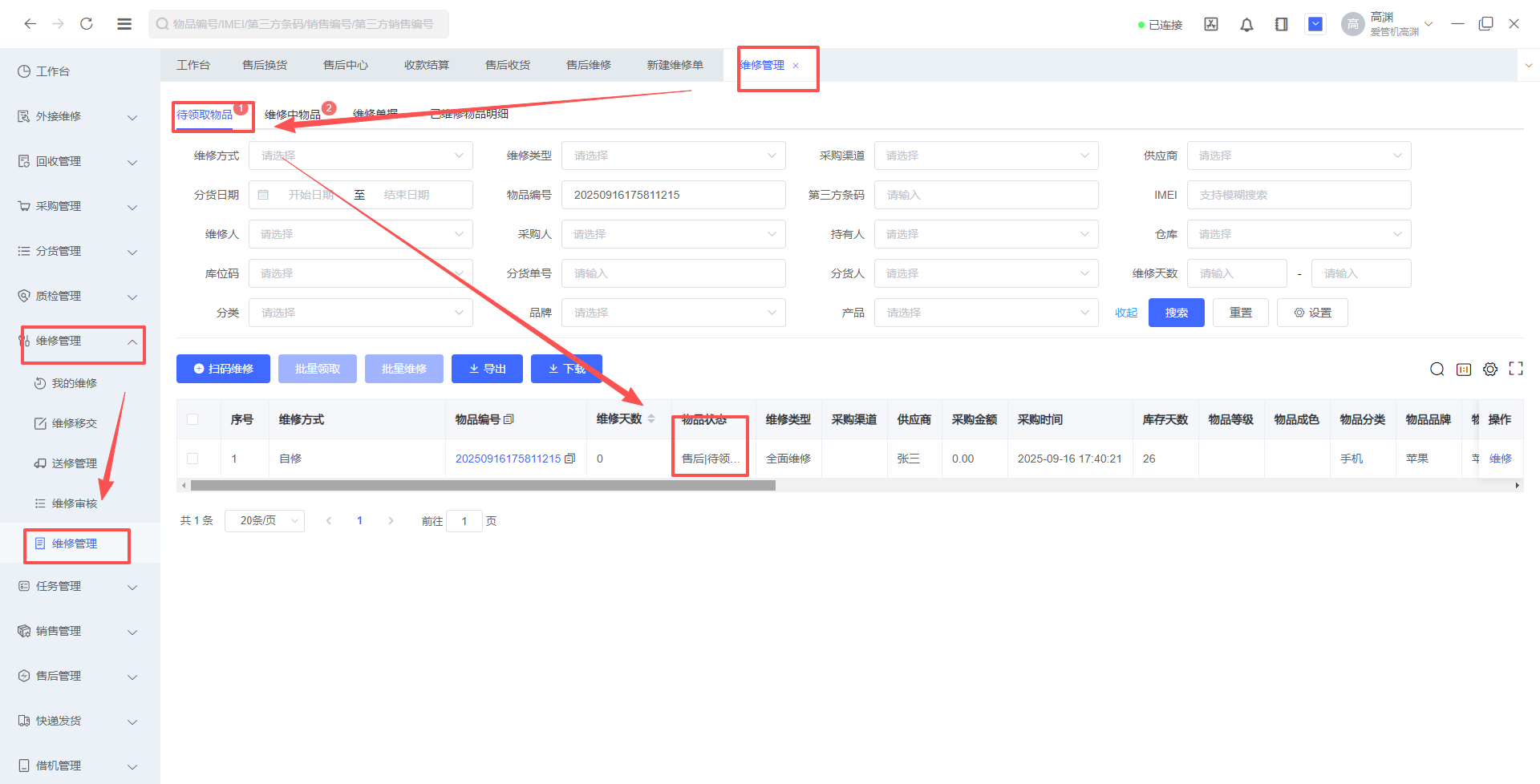Change the 20条/页 page size
This screenshot has height=784, width=1540.
pyautogui.click(x=264, y=521)
